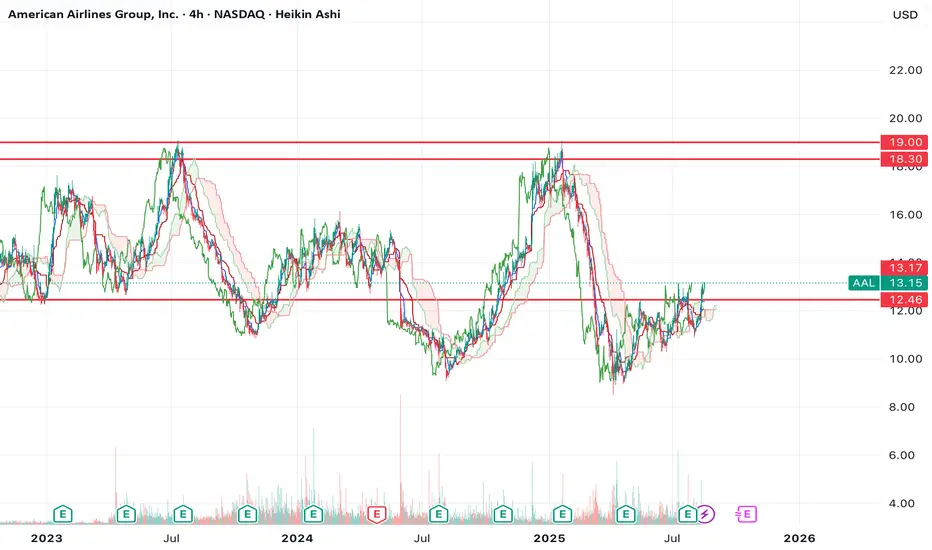
Task: Click the purple upcoming-earnings E icon
Action: [747, 514]
